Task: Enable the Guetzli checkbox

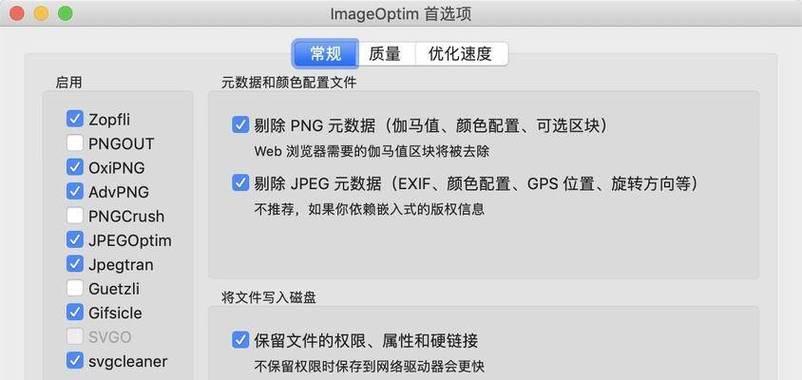Action: tap(75, 288)
